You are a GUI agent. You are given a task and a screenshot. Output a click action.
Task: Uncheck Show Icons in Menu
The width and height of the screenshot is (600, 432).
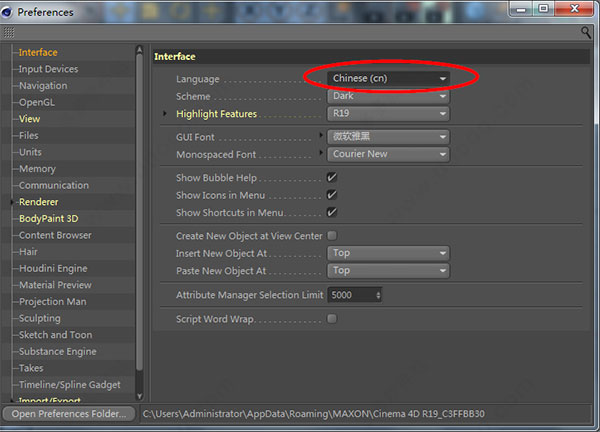tap(332, 195)
